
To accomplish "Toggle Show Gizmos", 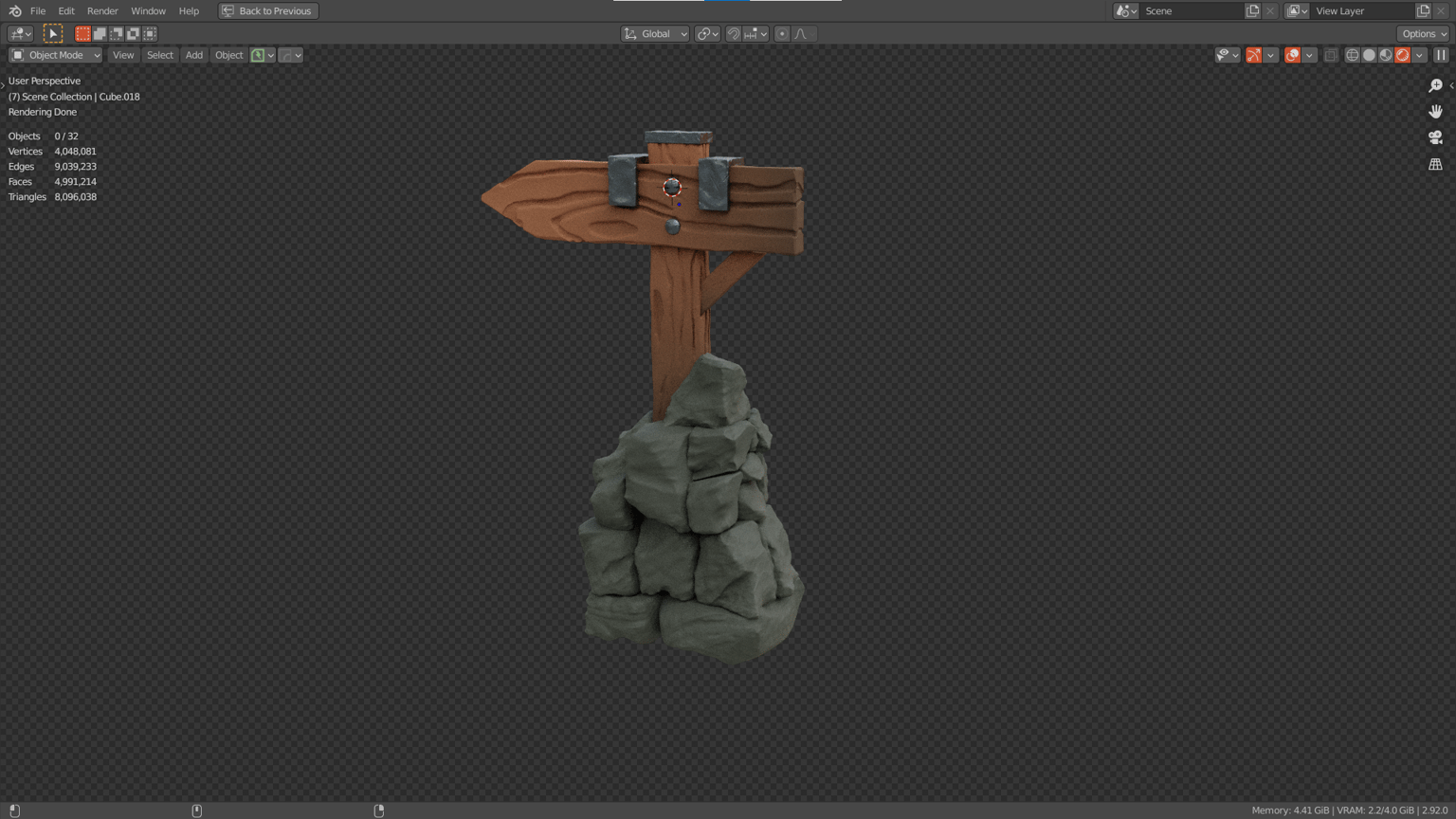I will coord(1254,55).
